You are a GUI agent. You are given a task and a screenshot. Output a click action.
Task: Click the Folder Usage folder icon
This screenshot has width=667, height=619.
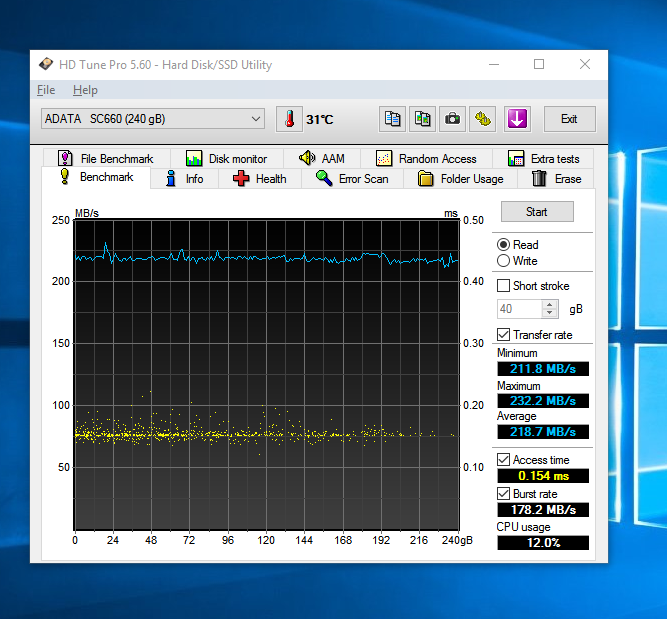(425, 179)
